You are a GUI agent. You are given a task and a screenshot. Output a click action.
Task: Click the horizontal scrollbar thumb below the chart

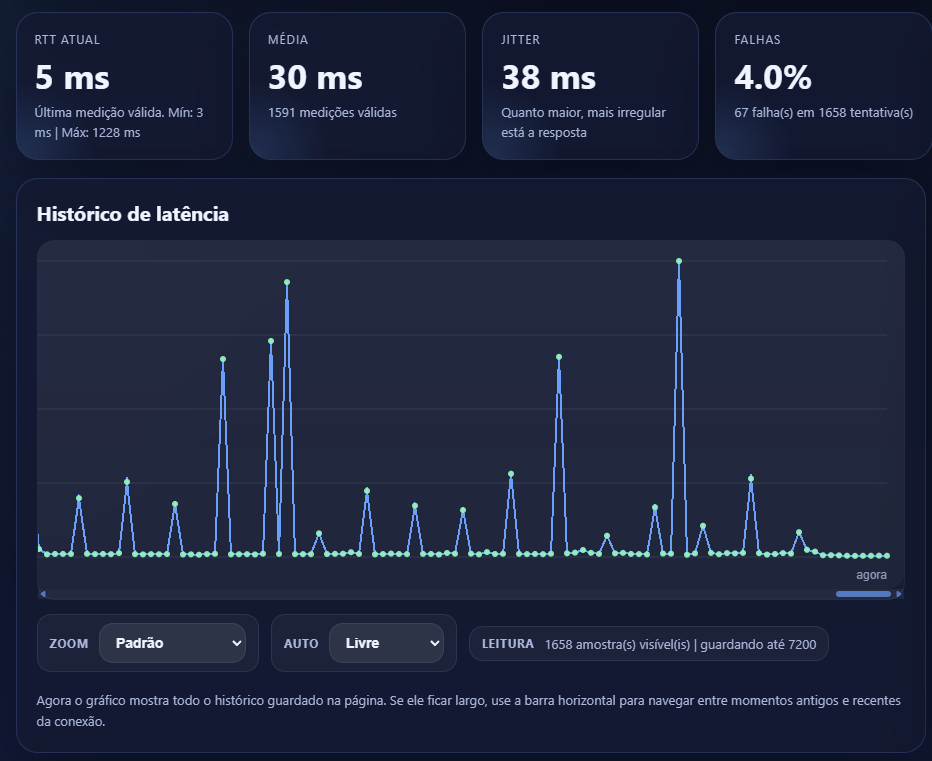pyautogui.click(x=862, y=593)
